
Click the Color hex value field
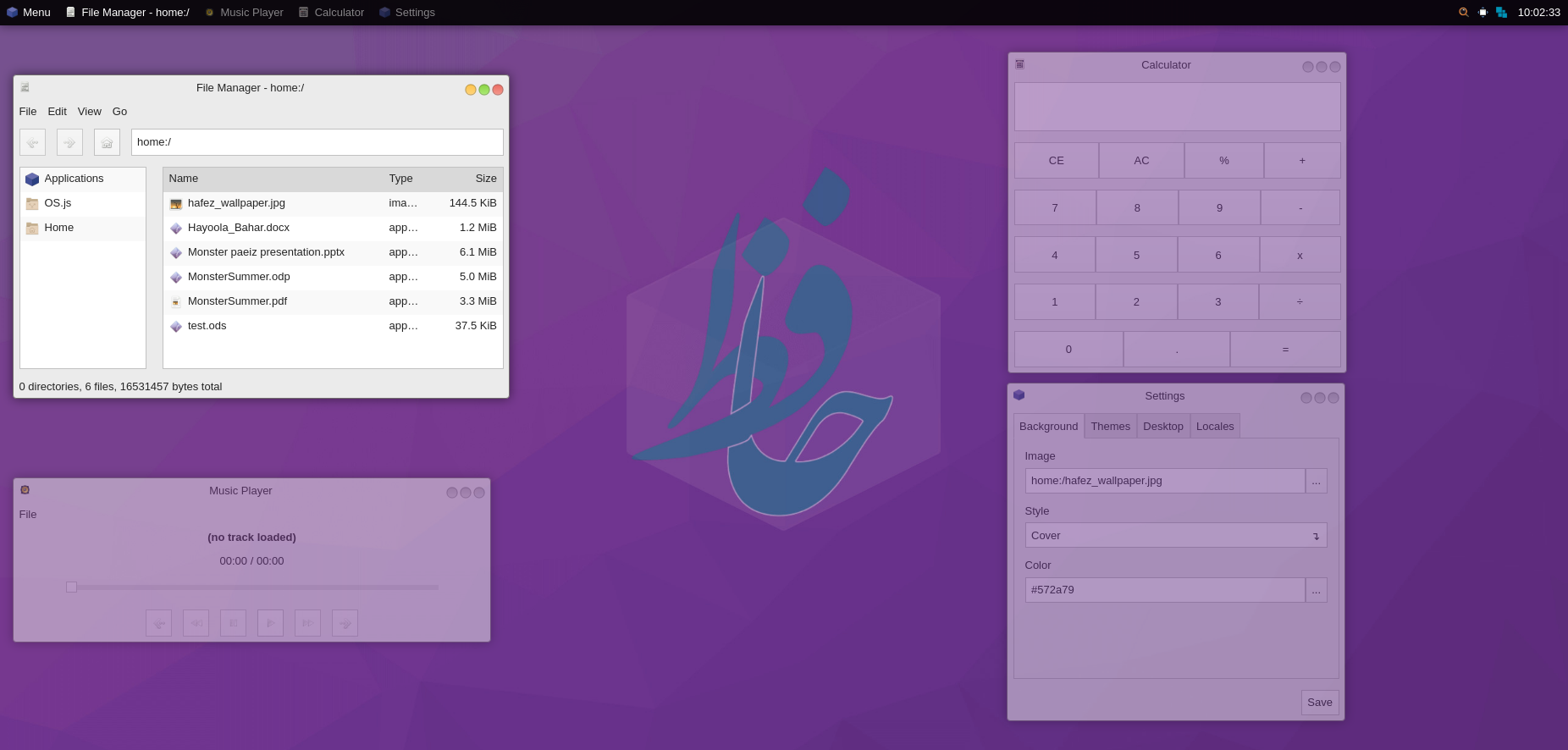[x=1165, y=590]
